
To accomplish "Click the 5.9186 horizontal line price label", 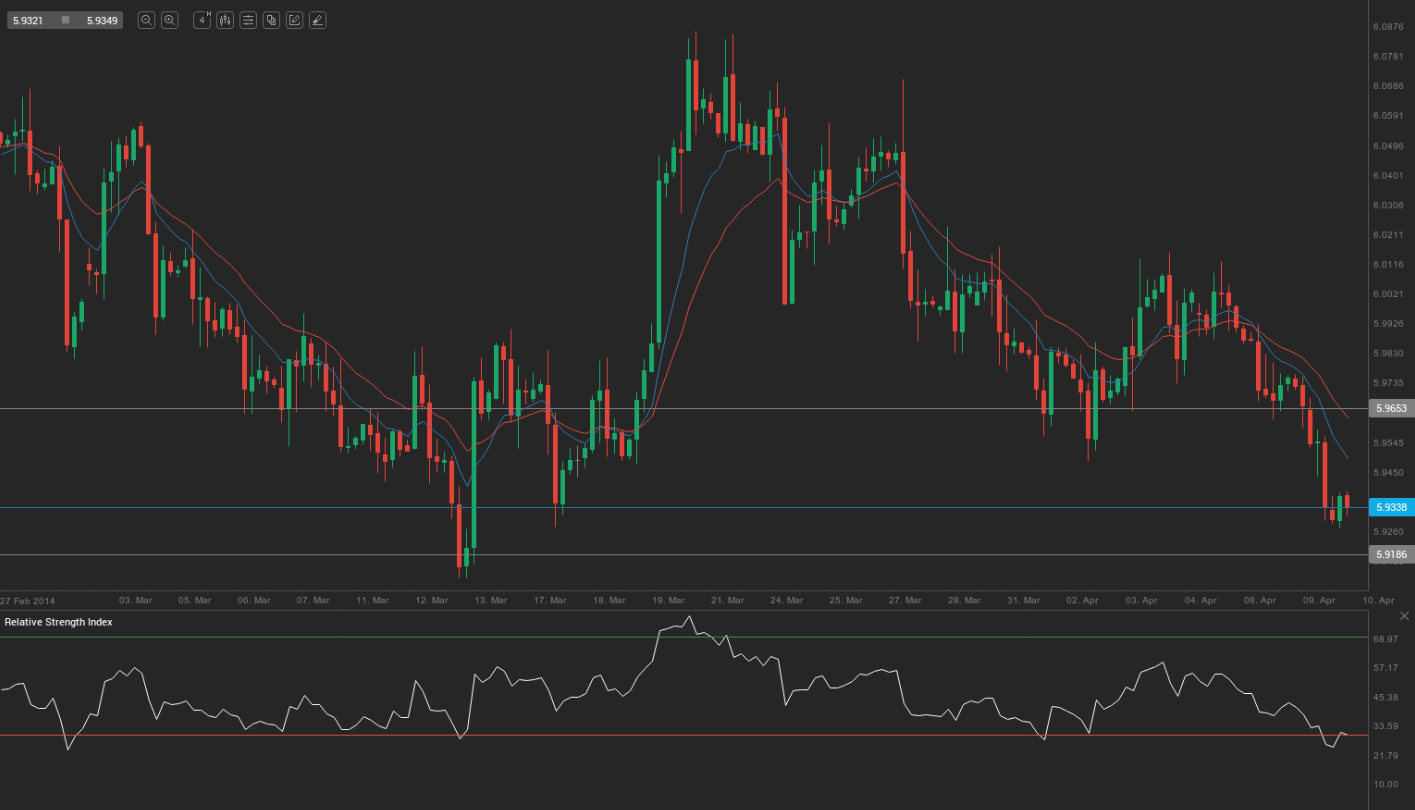I will (1390, 554).
